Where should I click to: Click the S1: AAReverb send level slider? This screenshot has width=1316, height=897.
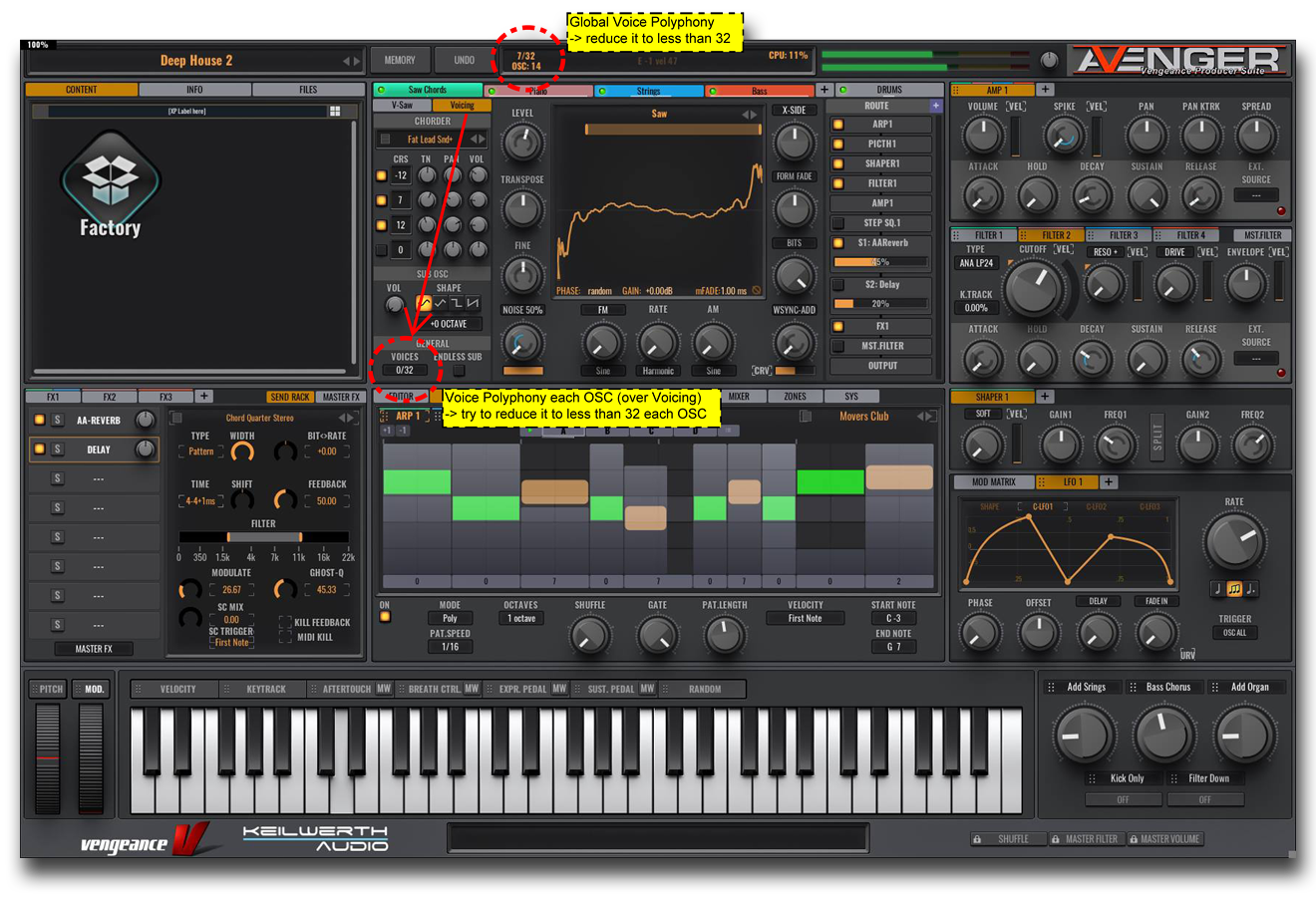(x=881, y=262)
